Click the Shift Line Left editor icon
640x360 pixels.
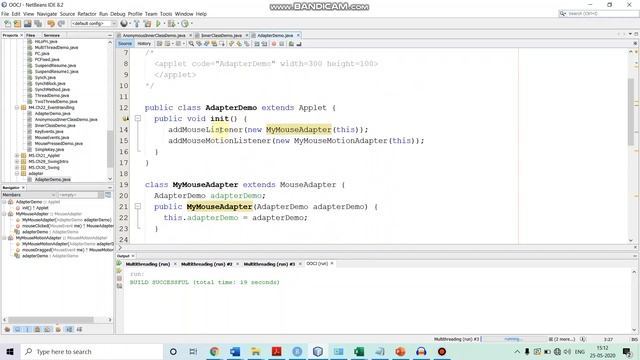257,44
